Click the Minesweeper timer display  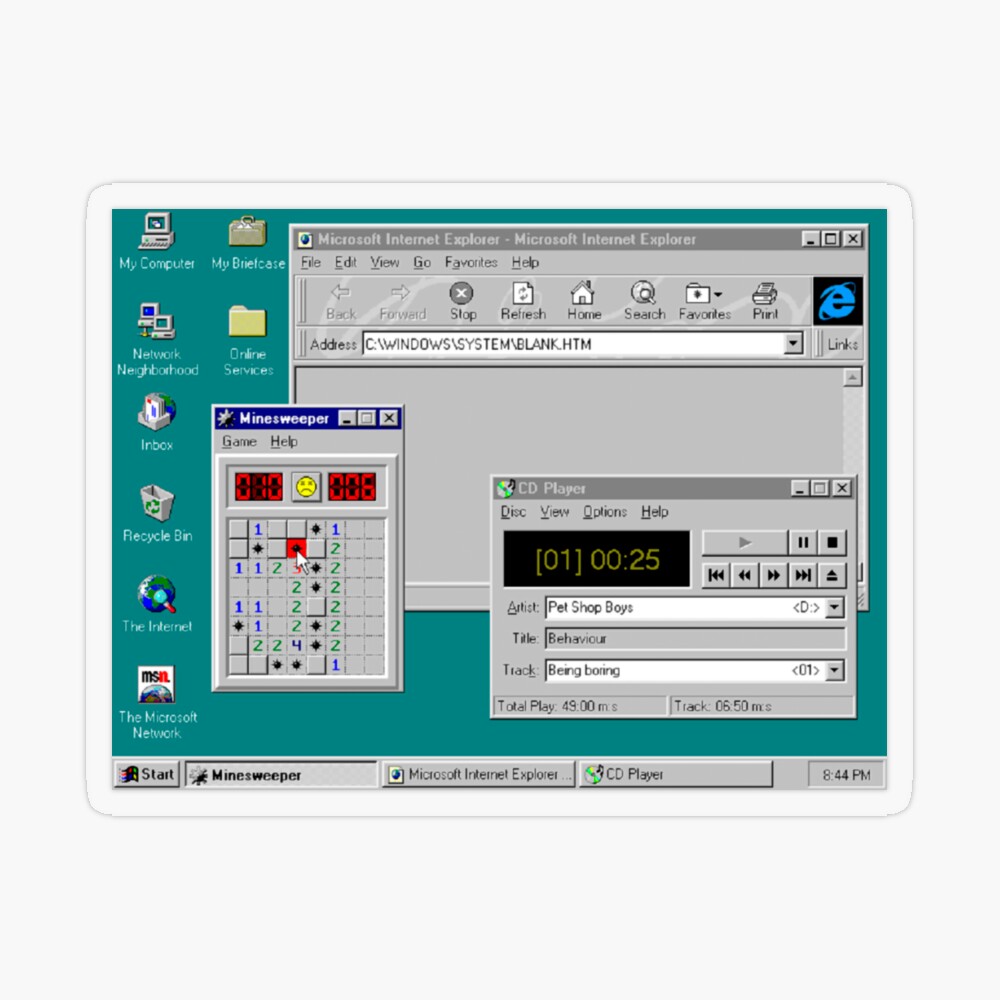tap(352, 487)
